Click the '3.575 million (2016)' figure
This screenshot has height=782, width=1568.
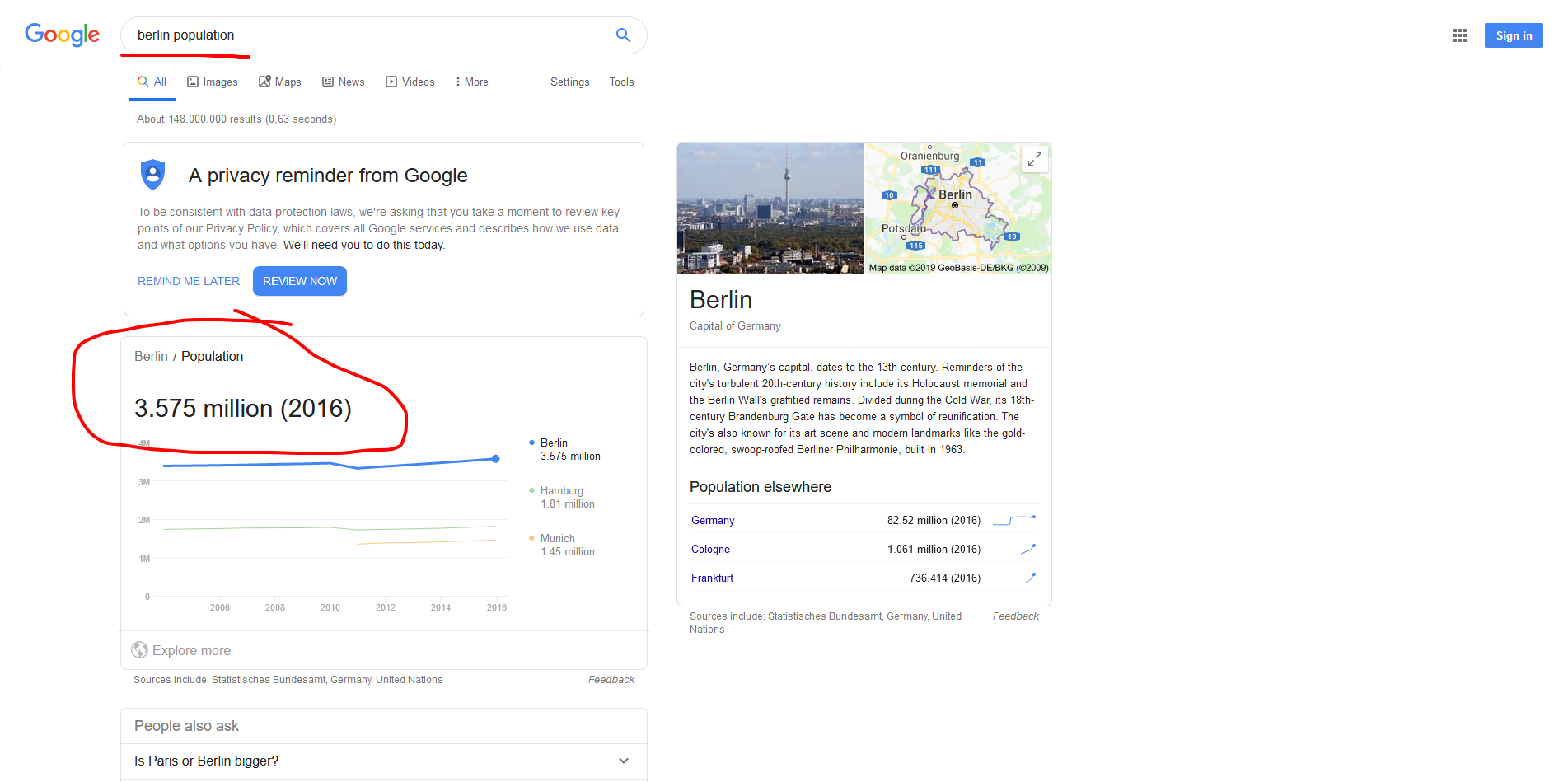pyautogui.click(x=243, y=408)
